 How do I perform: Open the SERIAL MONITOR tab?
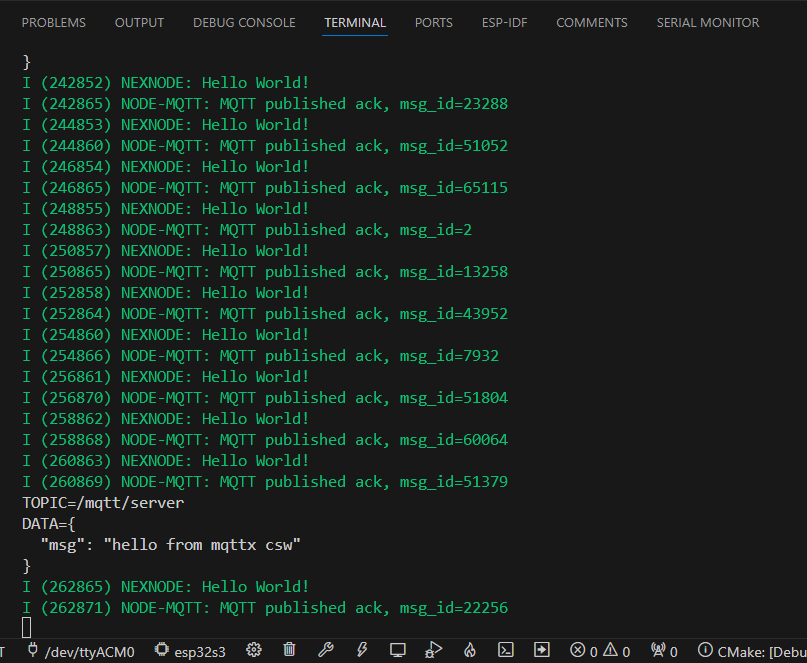coord(708,22)
